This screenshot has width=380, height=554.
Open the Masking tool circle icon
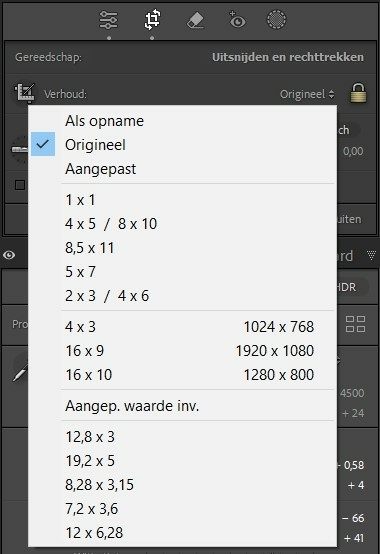point(276,19)
